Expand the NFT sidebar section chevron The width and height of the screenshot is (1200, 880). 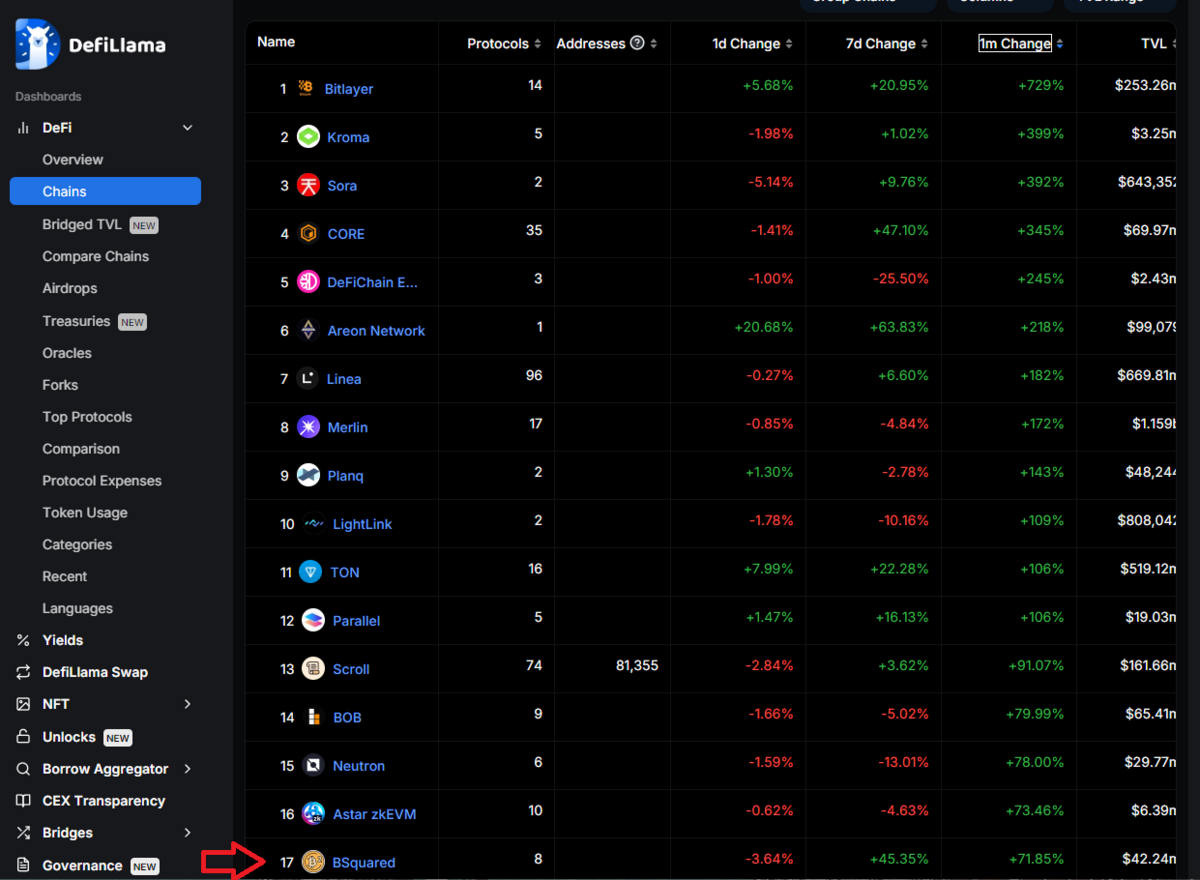point(187,704)
